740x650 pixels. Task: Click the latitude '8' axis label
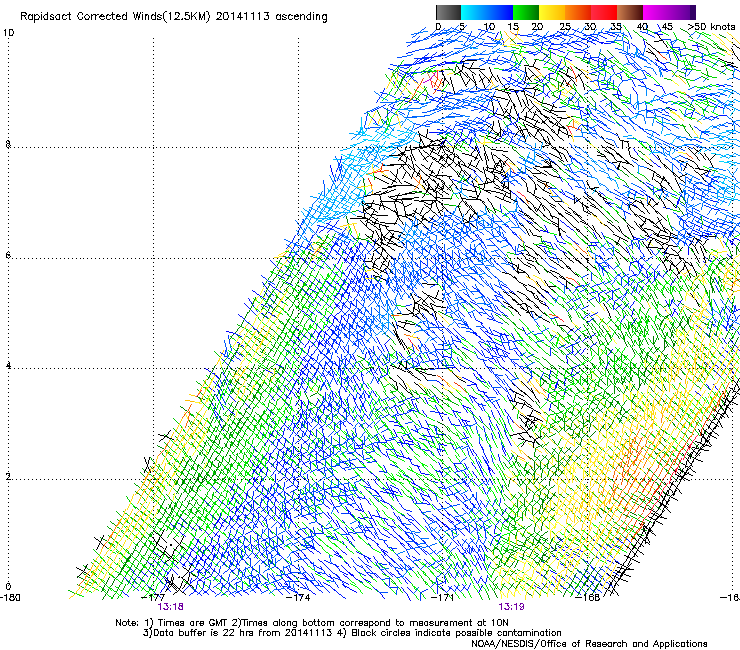coord(8,144)
